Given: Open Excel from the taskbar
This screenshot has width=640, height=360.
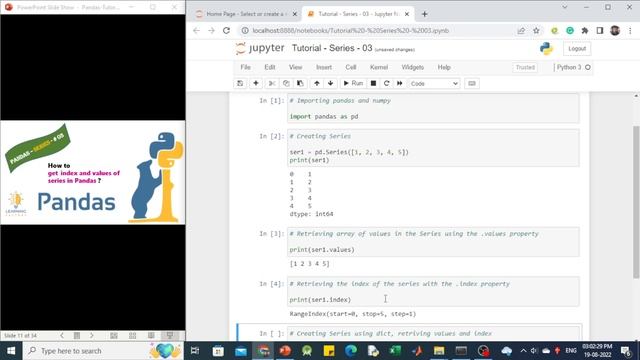Looking at the screenshot, I should click(395, 351).
